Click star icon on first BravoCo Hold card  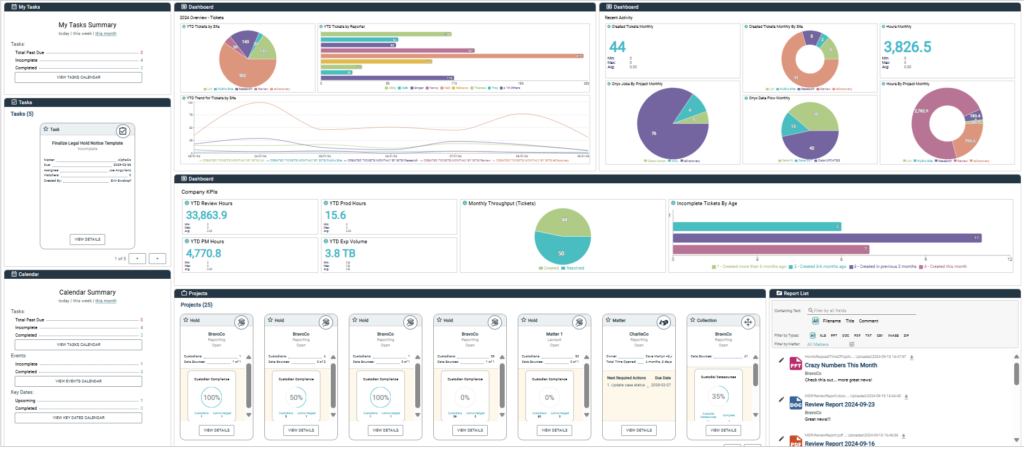(187, 319)
